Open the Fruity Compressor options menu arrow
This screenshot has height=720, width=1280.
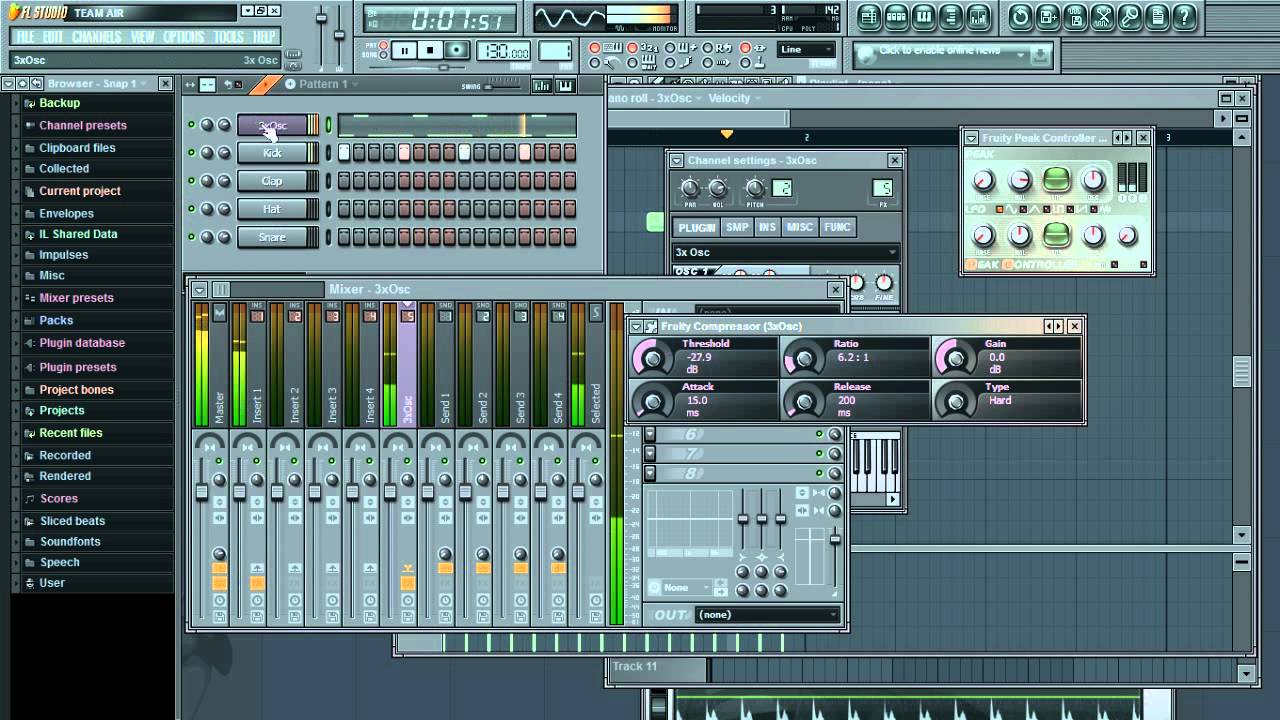(x=636, y=327)
